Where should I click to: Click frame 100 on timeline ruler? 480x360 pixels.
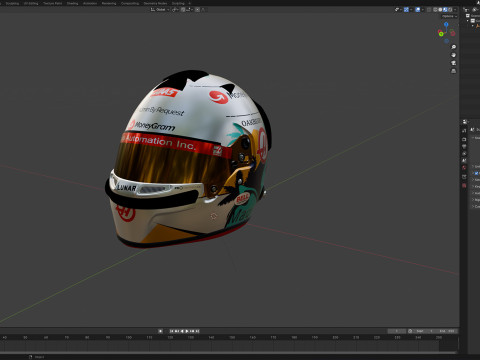point(128,337)
